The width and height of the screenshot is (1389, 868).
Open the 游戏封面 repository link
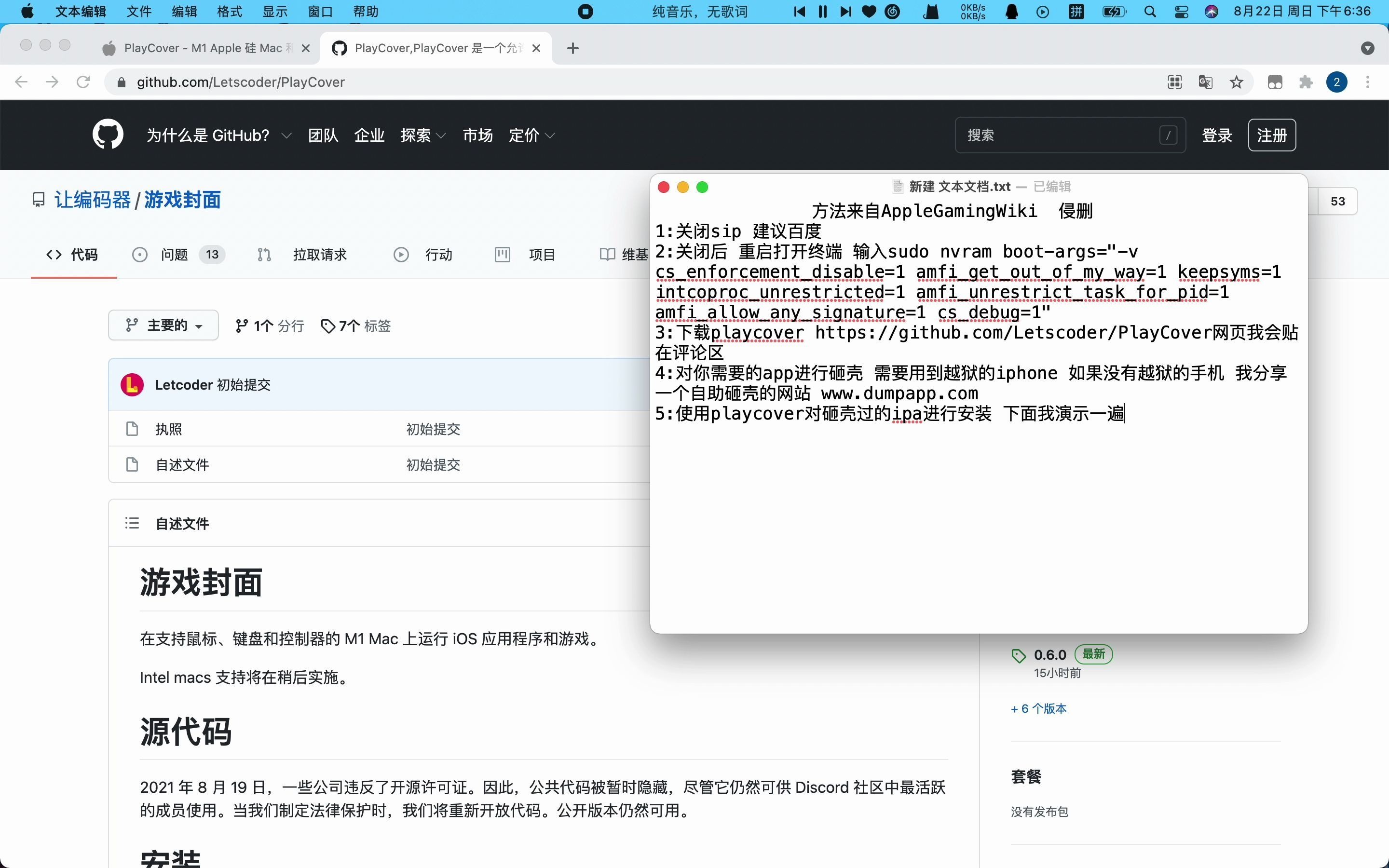[182, 200]
